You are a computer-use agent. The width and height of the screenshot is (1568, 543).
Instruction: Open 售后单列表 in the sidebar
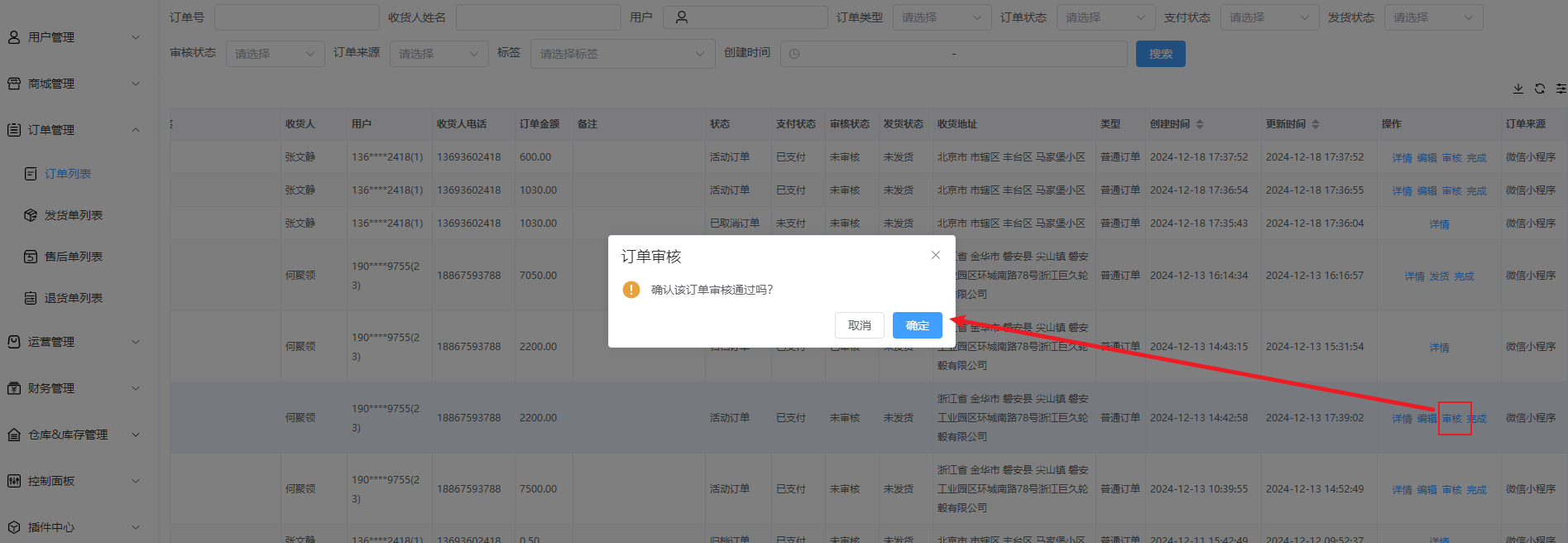coord(74,257)
